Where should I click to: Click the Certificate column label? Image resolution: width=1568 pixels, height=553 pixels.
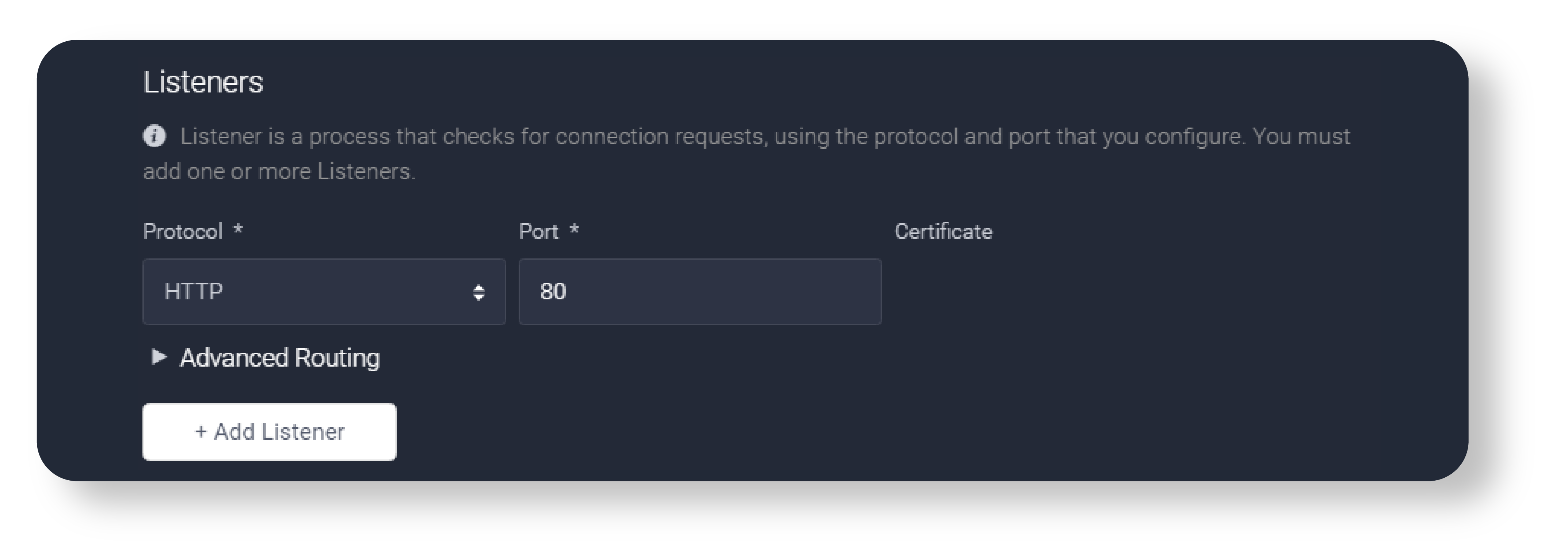[x=943, y=231]
